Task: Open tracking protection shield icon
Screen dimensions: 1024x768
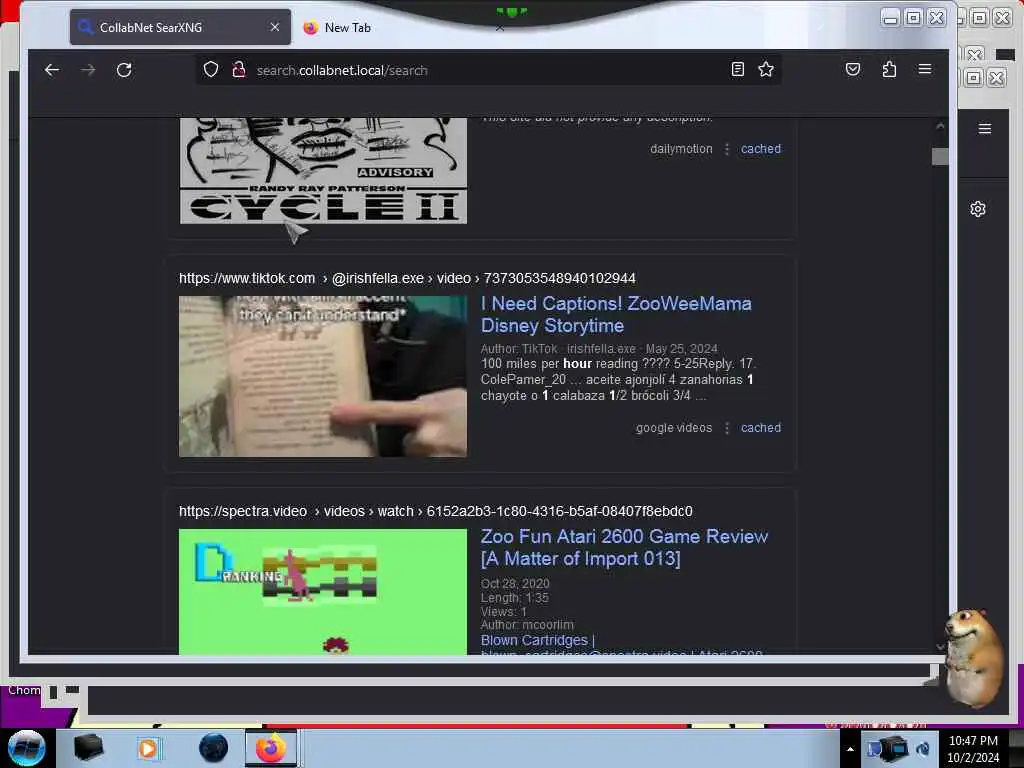Action: click(x=210, y=69)
